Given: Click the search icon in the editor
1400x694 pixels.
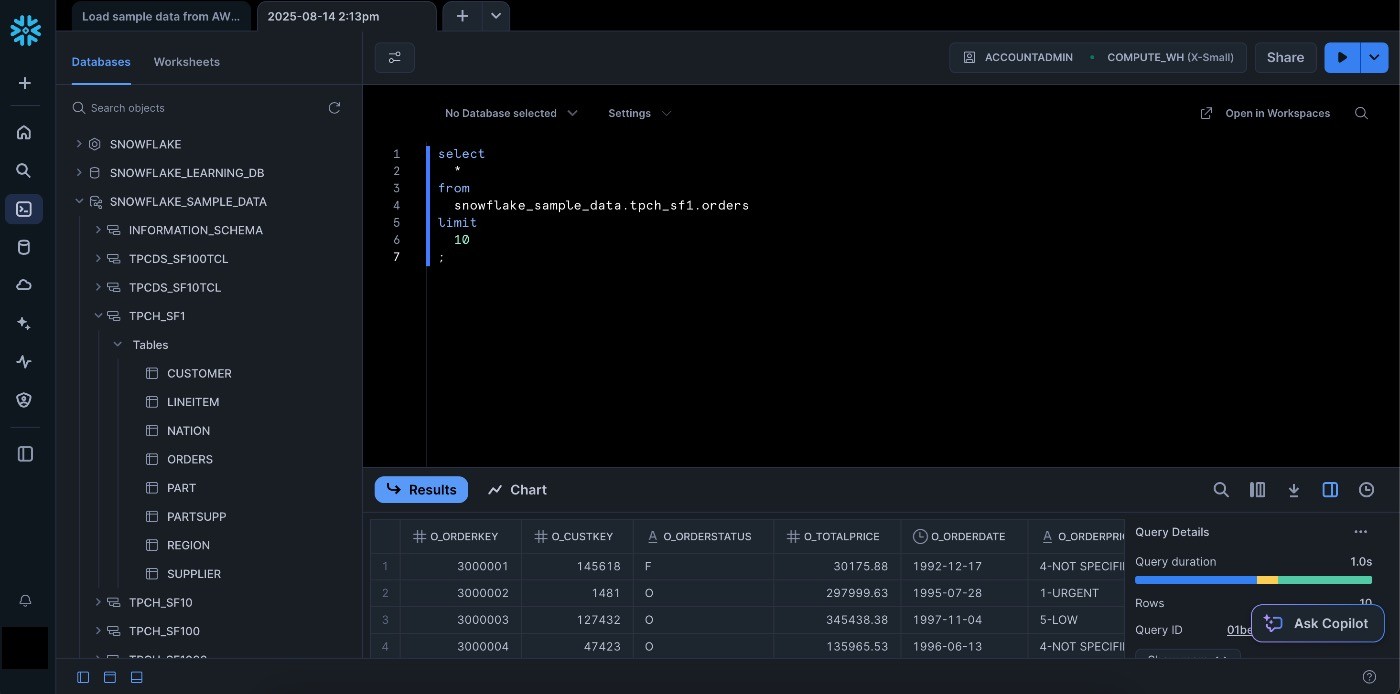Looking at the screenshot, I should point(1361,113).
